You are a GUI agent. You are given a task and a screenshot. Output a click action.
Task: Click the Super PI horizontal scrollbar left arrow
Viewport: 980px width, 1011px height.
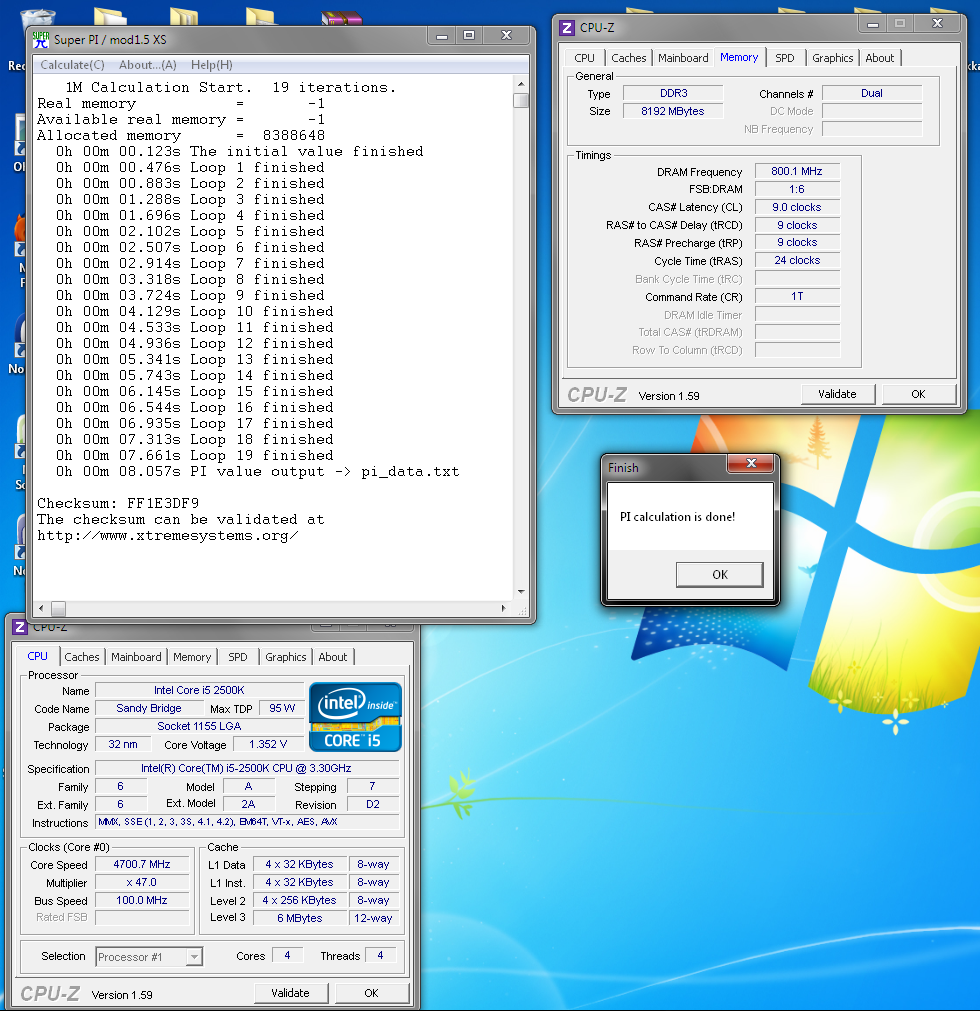41,608
